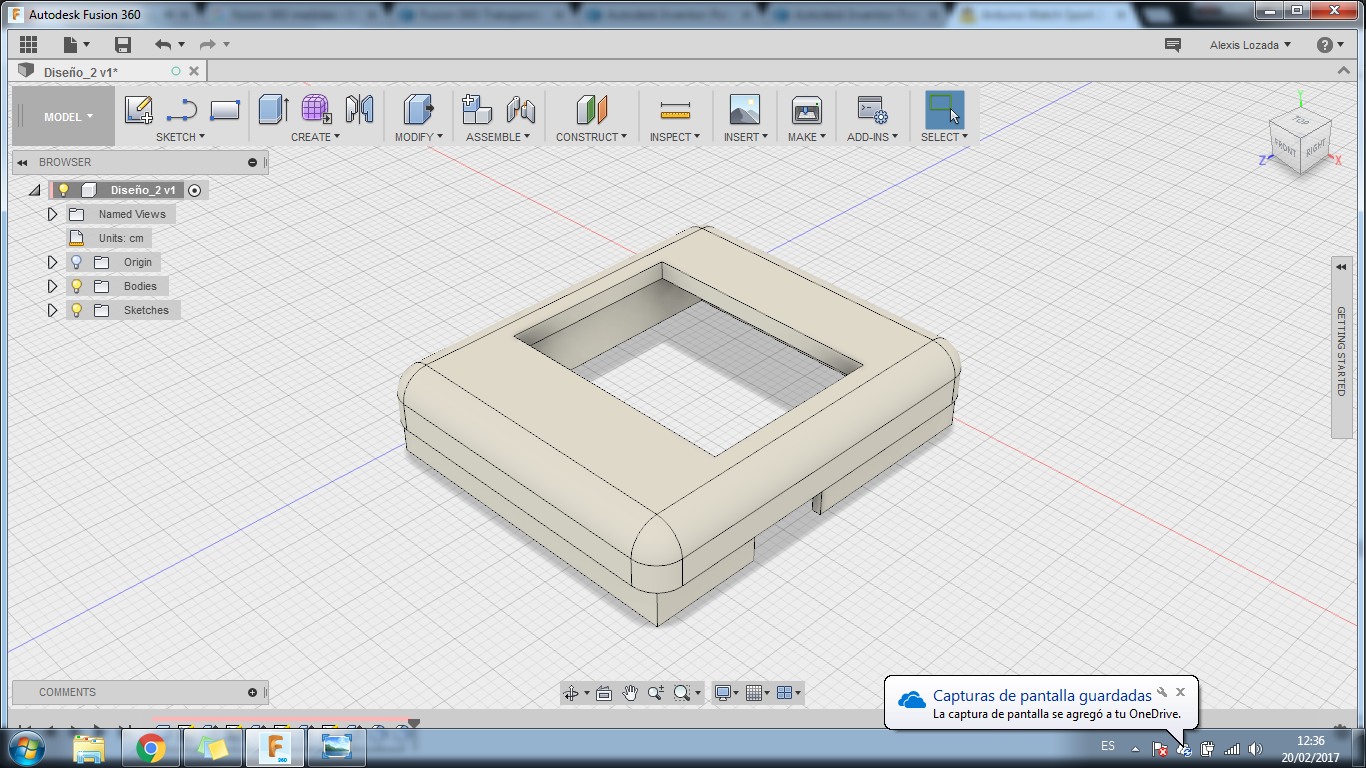Click the construction plane icon
The width and height of the screenshot is (1366, 768).
[x=592, y=109]
